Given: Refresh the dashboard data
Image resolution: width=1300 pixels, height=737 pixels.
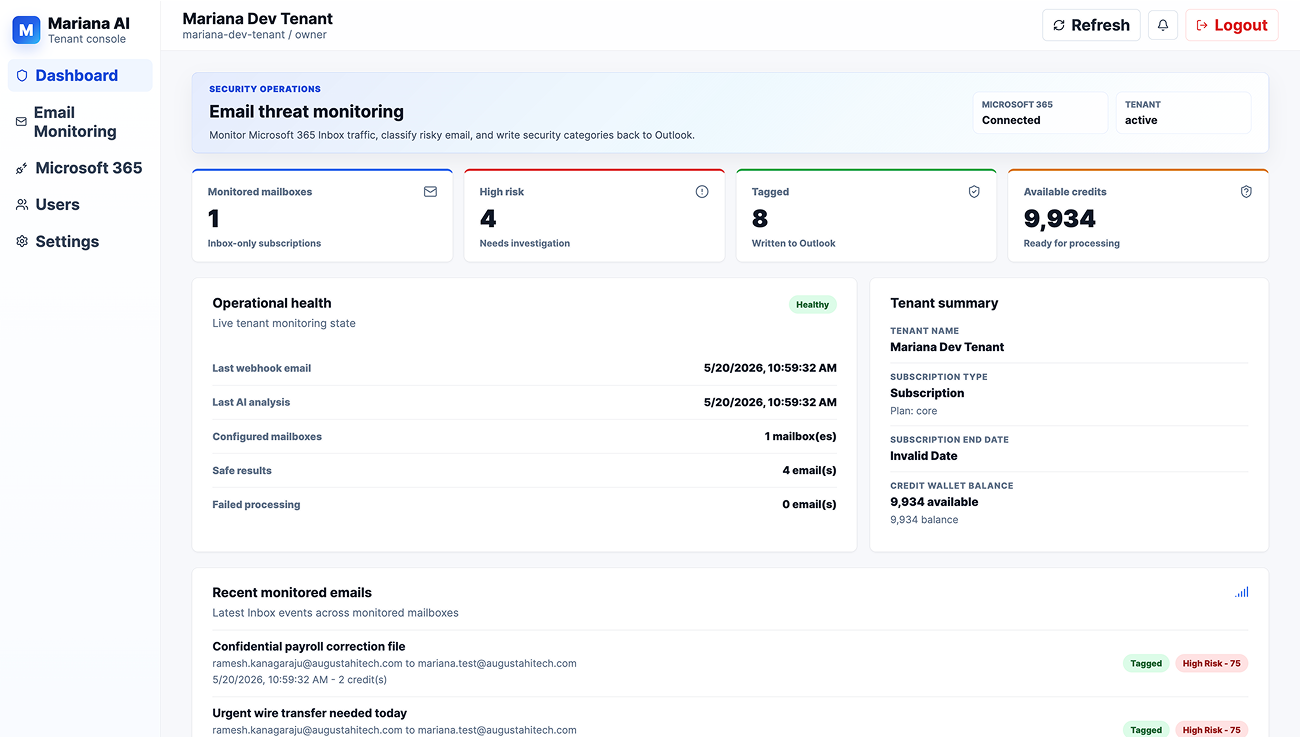Looking at the screenshot, I should pyautogui.click(x=1091, y=25).
